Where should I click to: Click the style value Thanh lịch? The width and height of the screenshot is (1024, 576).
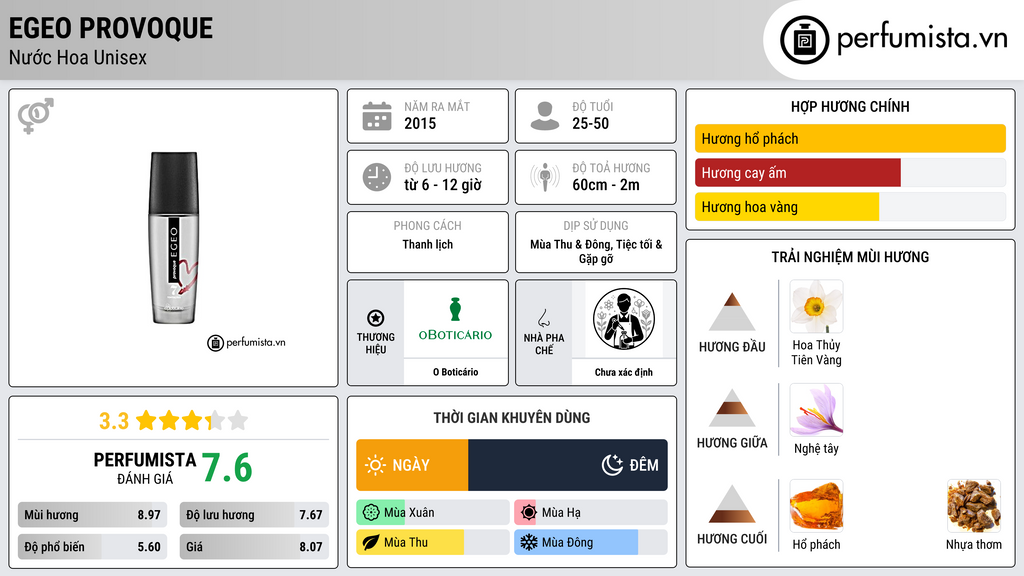(x=428, y=244)
